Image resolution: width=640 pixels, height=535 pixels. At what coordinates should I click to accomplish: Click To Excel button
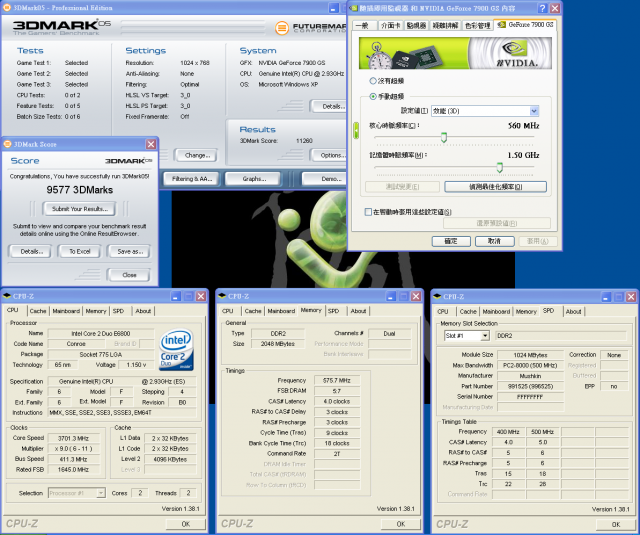[80, 251]
